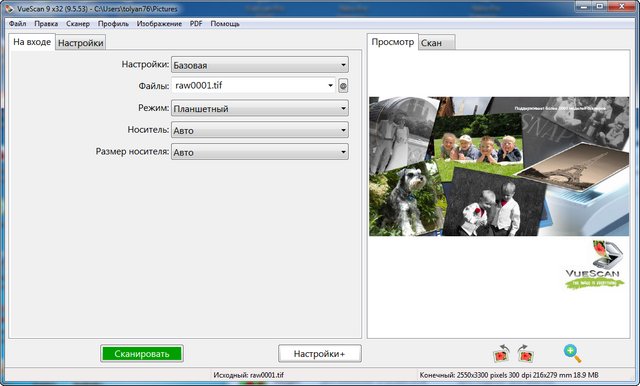Click status text Исходный: raw0001.tif

pos(248,375)
